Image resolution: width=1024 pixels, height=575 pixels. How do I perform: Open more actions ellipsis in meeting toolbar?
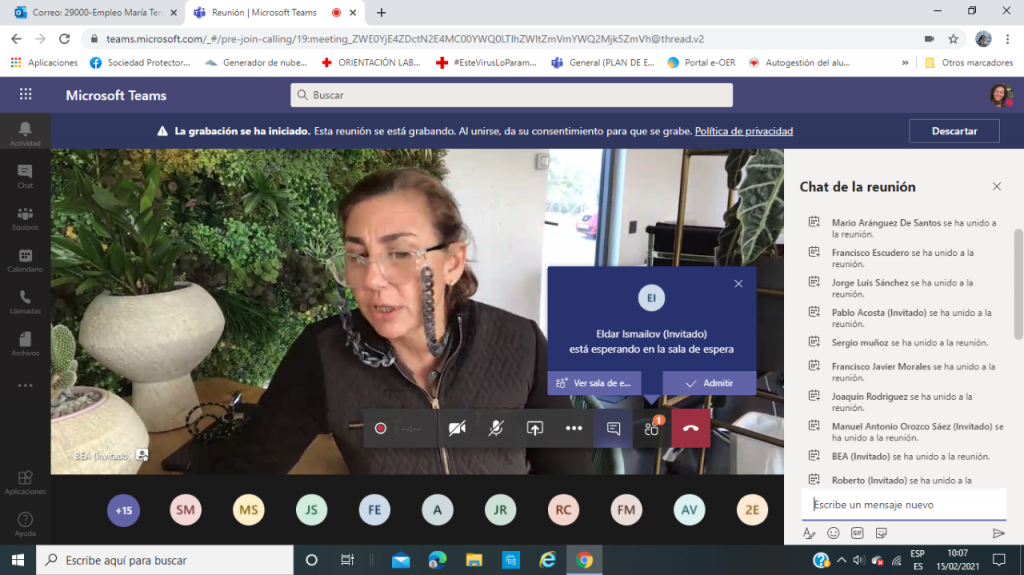[574, 428]
